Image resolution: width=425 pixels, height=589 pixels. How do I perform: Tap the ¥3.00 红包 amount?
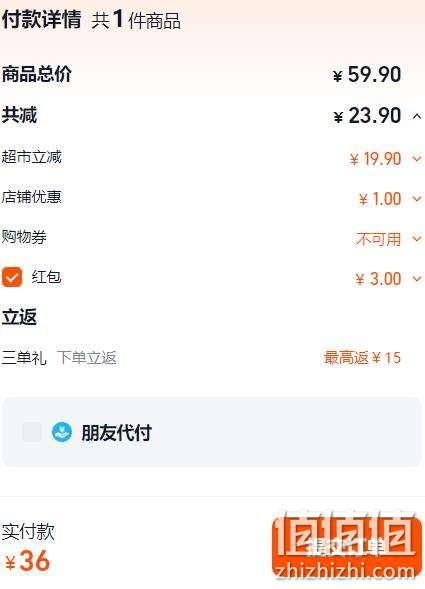click(x=378, y=279)
